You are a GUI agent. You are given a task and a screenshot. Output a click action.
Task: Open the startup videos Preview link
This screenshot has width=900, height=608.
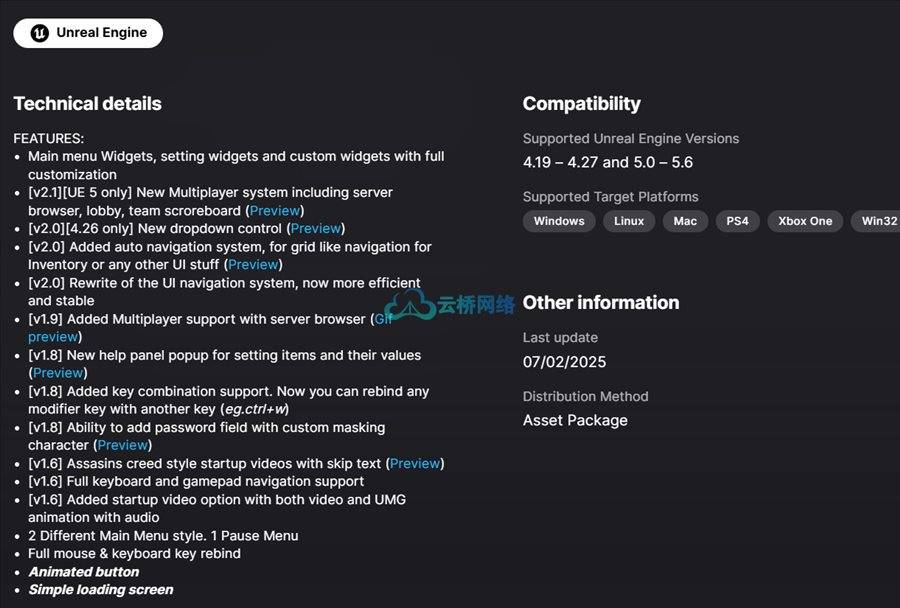tap(415, 463)
